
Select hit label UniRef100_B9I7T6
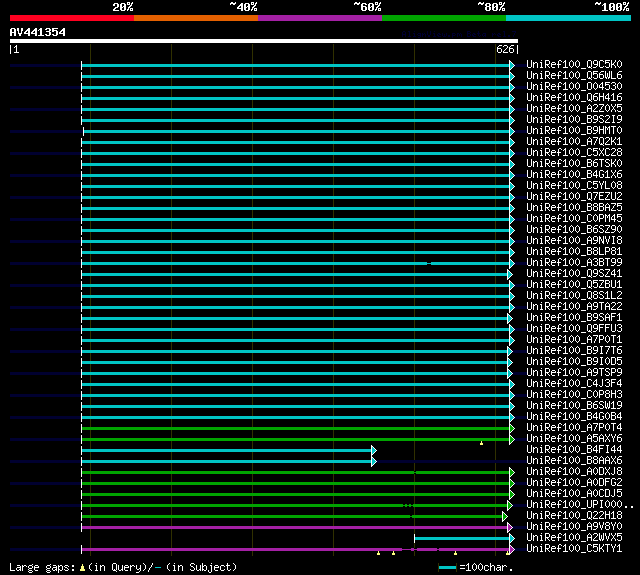(x=574, y=351)
